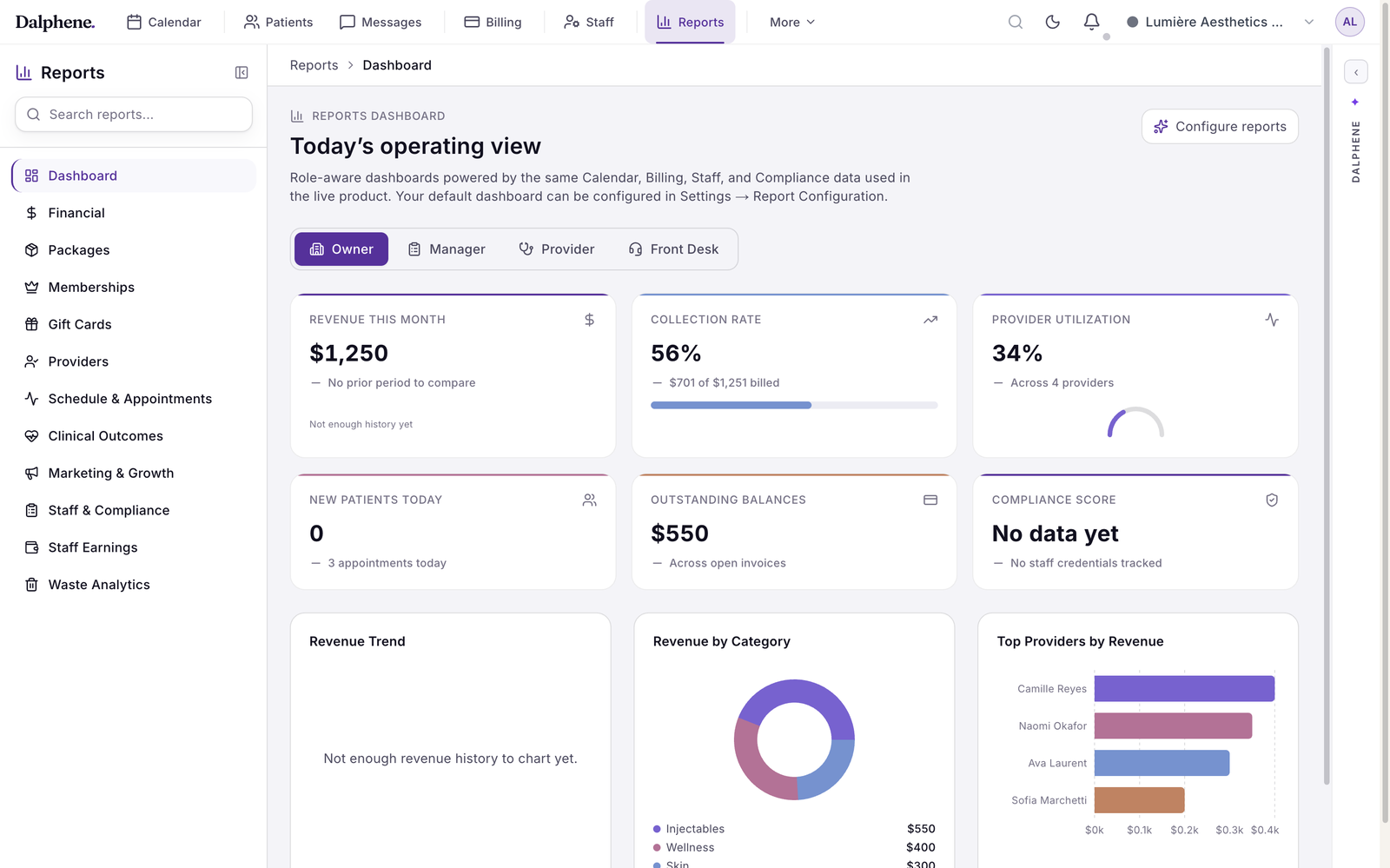Select the Front Desk role view
Screen dimensions: 1390x868
click(x=673, y=249)
